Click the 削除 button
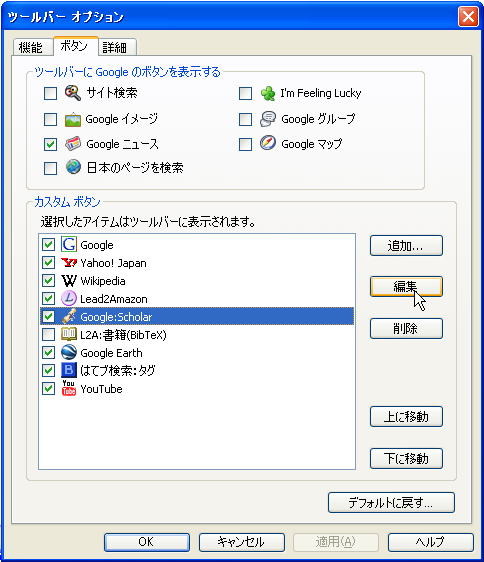The width and height of the screenshot is (484, 562). click(x=406, y=328)
